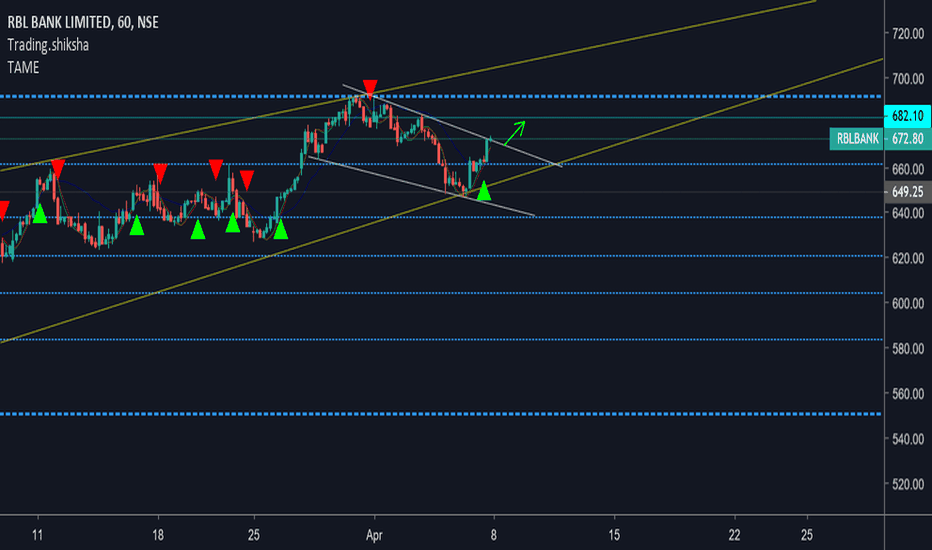Click the 672.80 last price tag
The image size is (932, 550).
[x=908, y=139]
